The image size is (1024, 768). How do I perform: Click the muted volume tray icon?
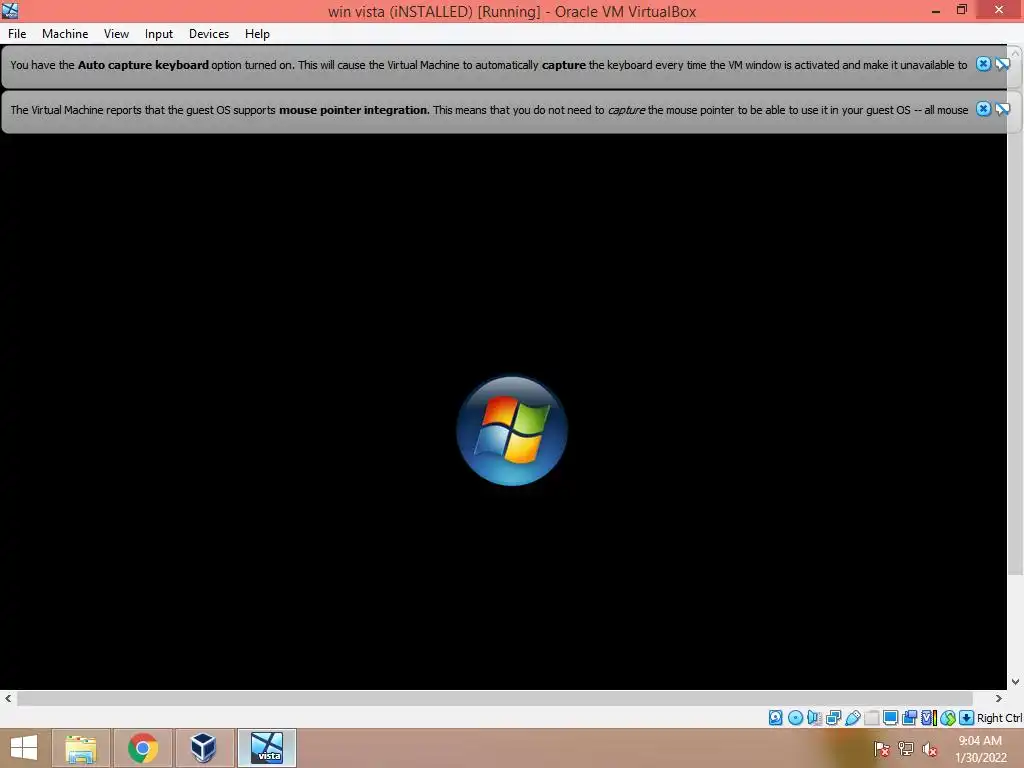pyautogui.click(x=930, y=748)
